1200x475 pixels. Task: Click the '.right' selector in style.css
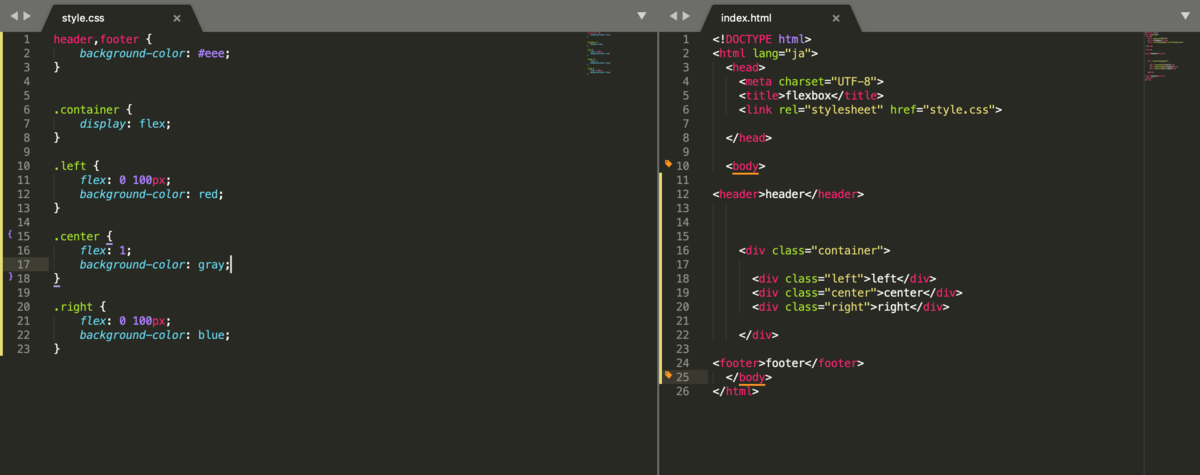click(x=74, y=306)
